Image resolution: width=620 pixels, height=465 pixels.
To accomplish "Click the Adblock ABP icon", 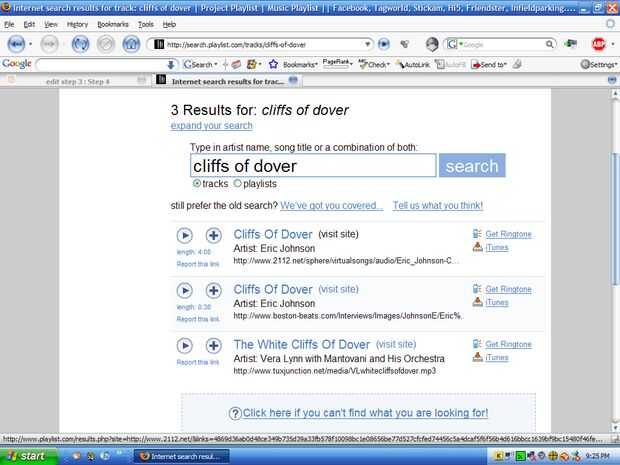I will (599, 44).
